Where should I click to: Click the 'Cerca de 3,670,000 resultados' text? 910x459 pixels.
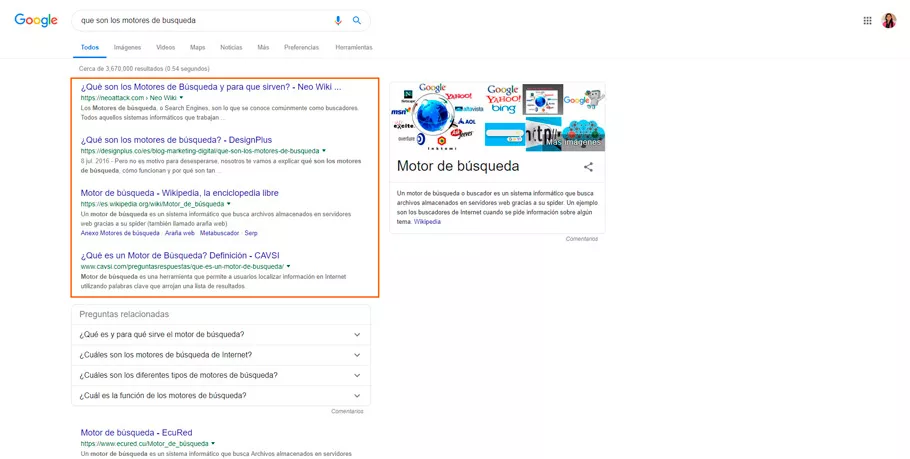[x=144, y=69]
